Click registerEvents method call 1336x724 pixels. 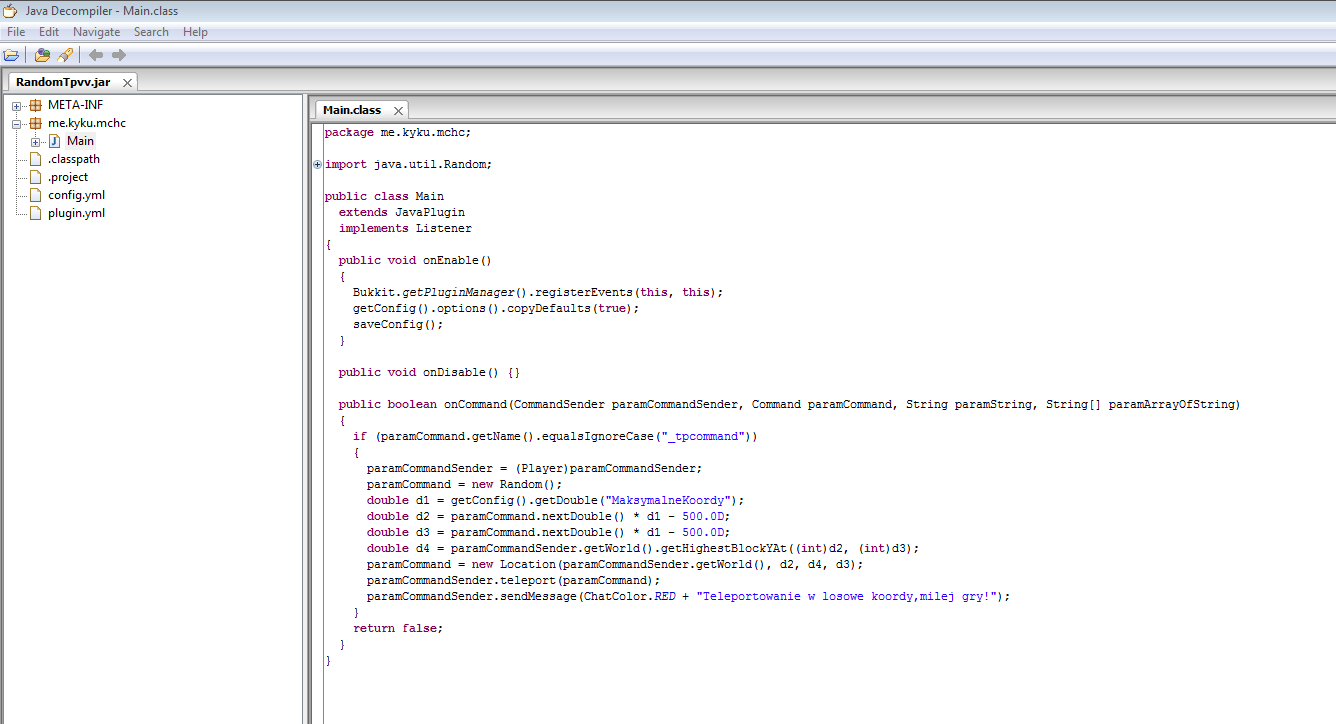pos(584,292)
